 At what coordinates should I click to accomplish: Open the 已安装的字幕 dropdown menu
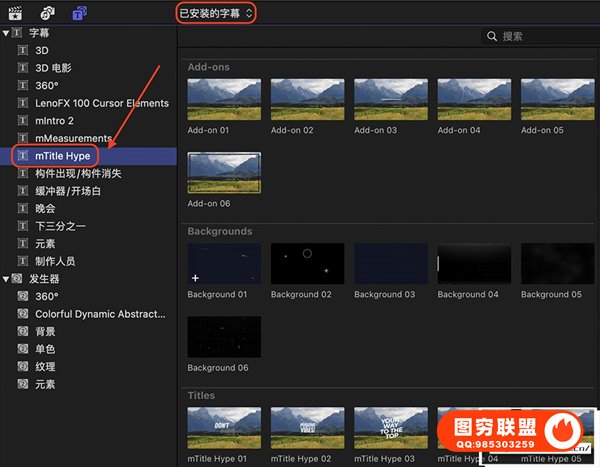(215, 13)
